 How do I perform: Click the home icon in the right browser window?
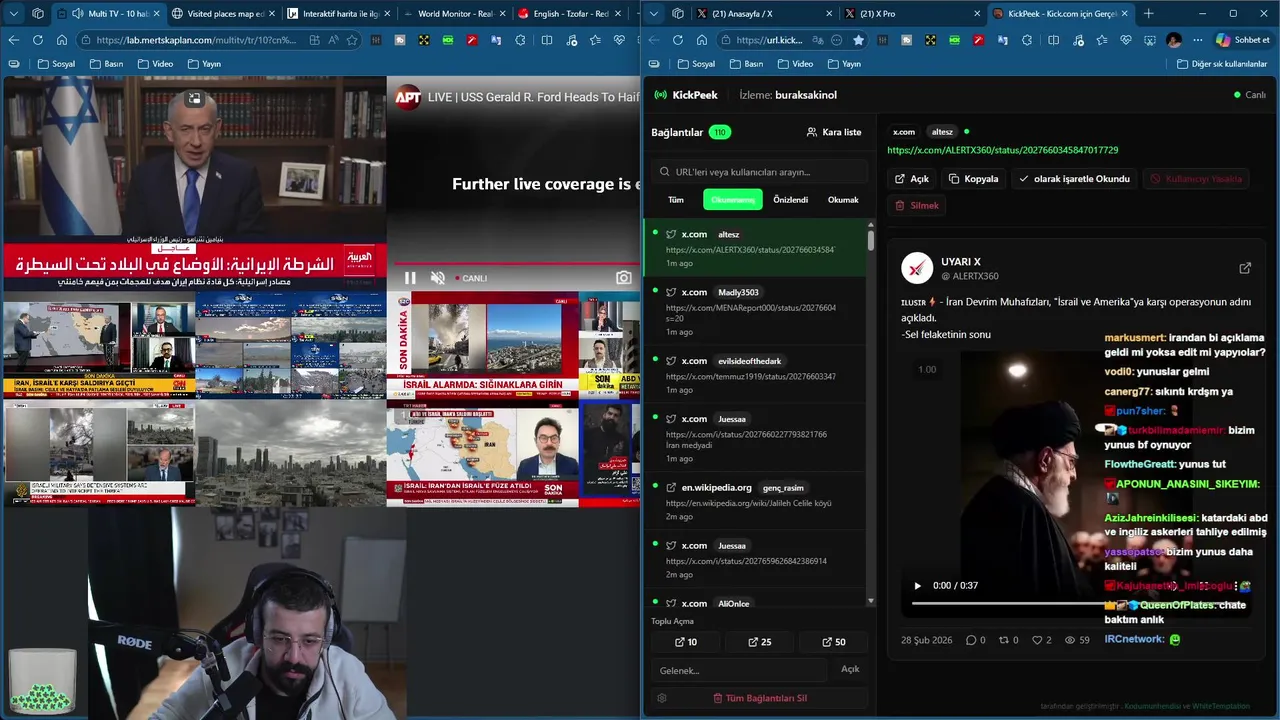coord(701,40)
